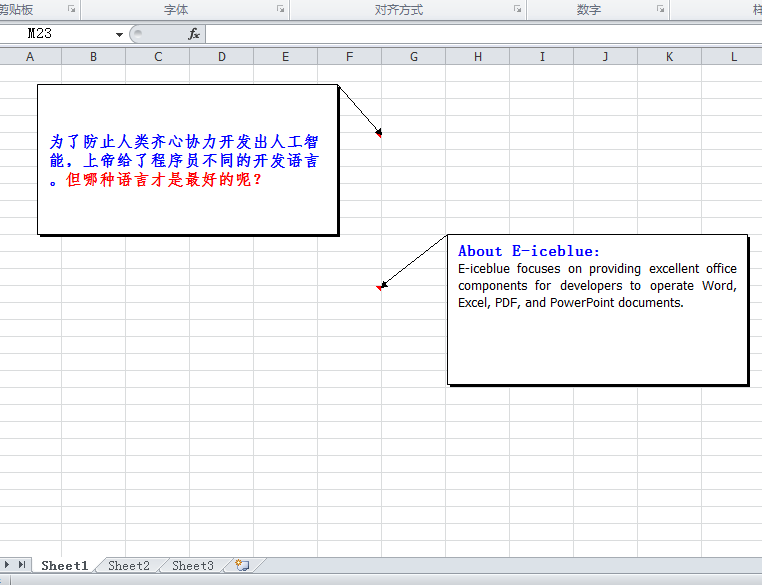Select column L header
Image resolution: width=762 pixels, height=585 pixels.
click(733, 57)
